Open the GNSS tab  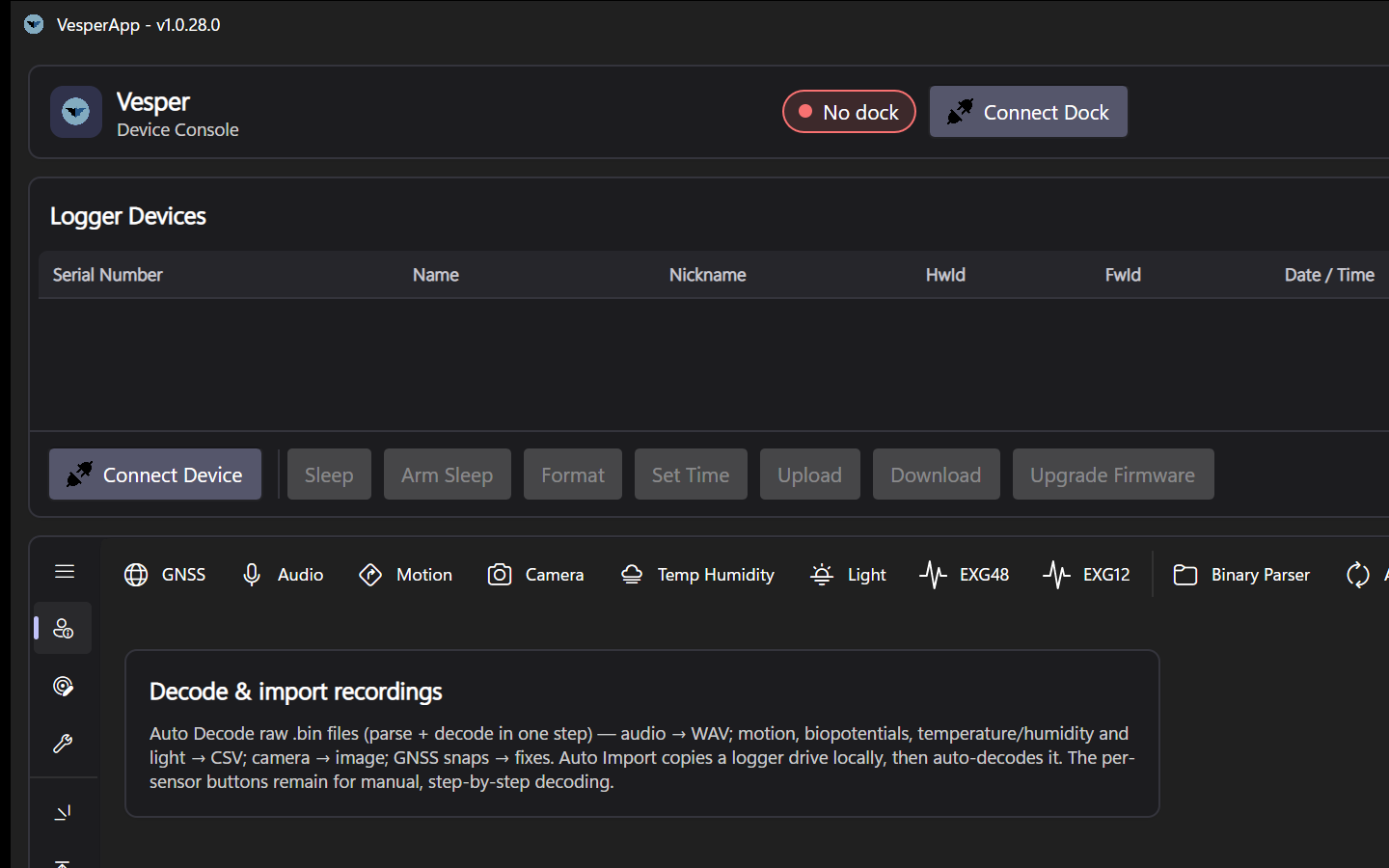165,575
